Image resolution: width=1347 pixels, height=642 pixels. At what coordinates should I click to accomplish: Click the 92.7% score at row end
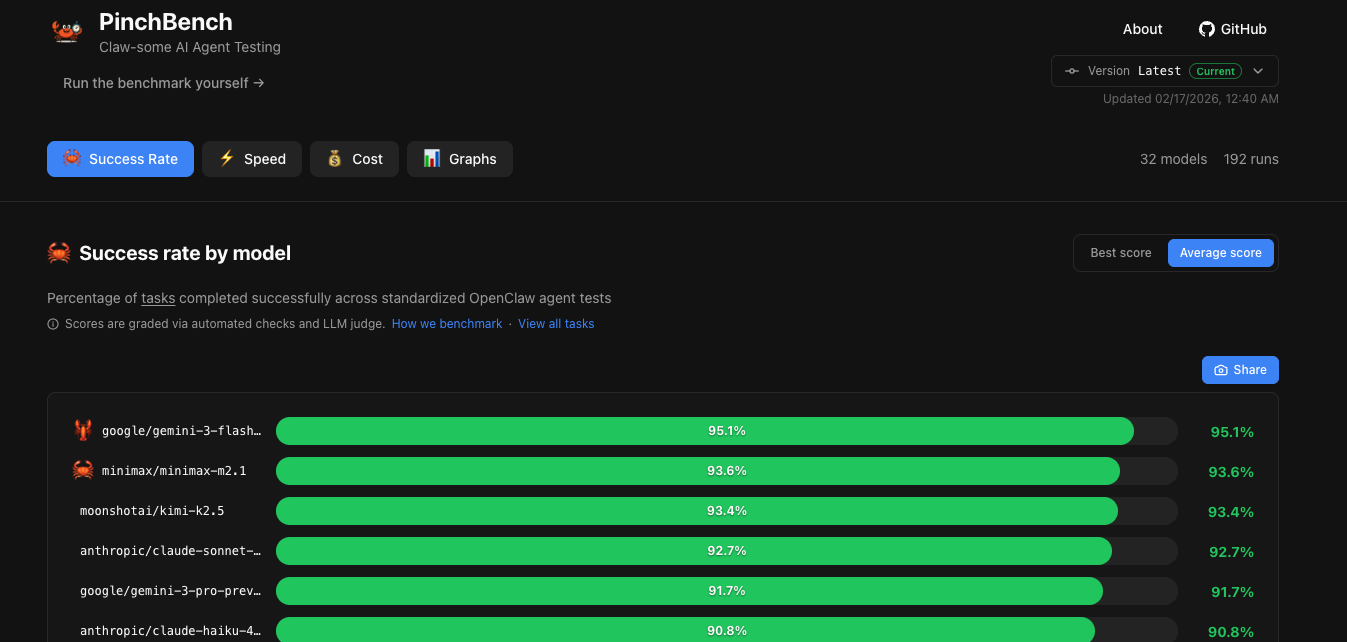pyautogui.click(x=1231, y=552)
